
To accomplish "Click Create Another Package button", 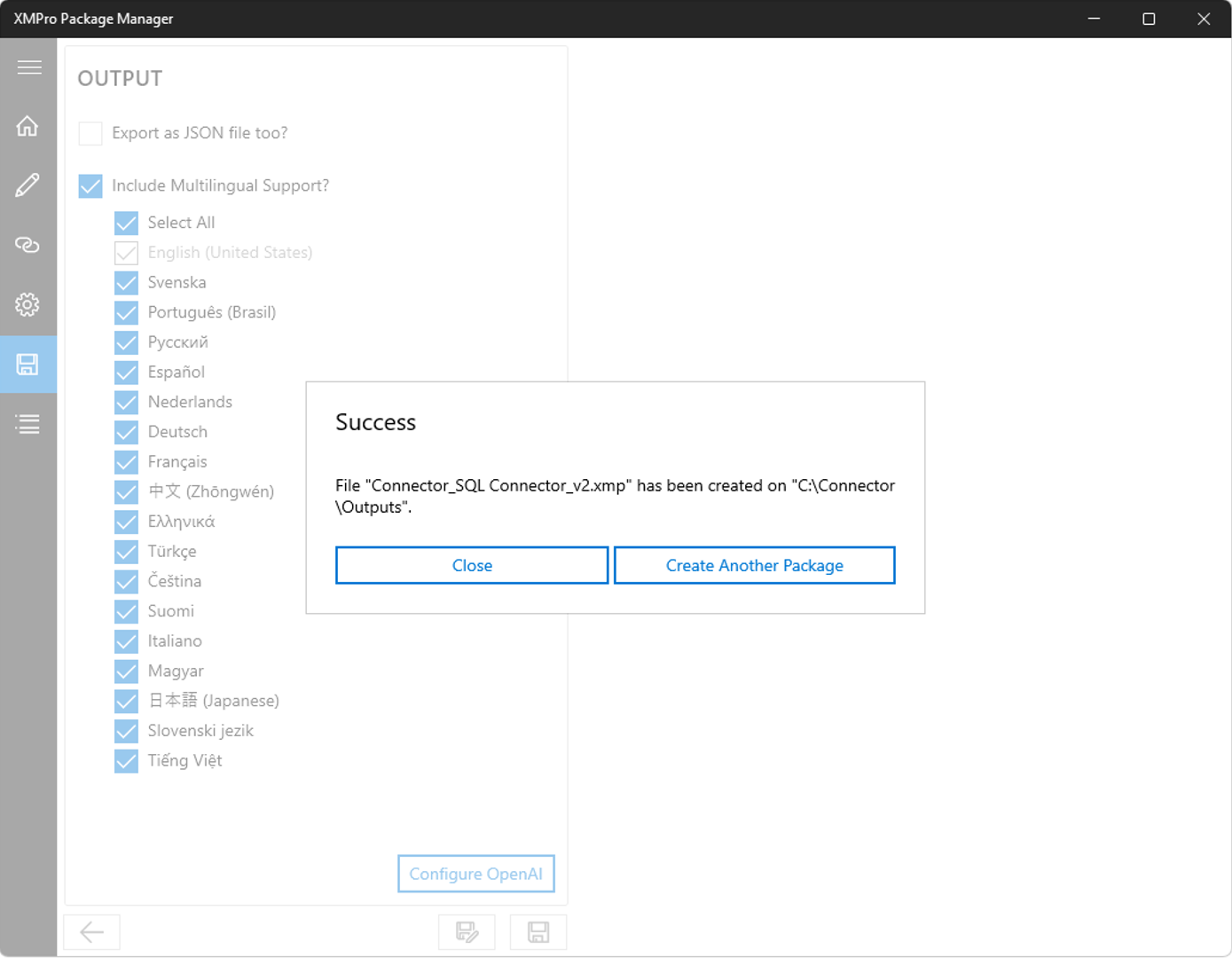I will [754, 566].
